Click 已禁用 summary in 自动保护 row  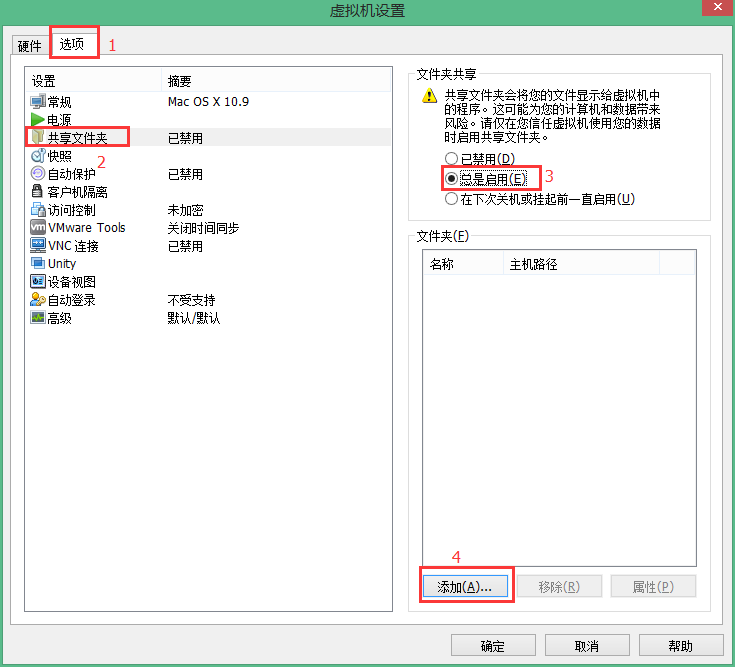coord(185,174)
